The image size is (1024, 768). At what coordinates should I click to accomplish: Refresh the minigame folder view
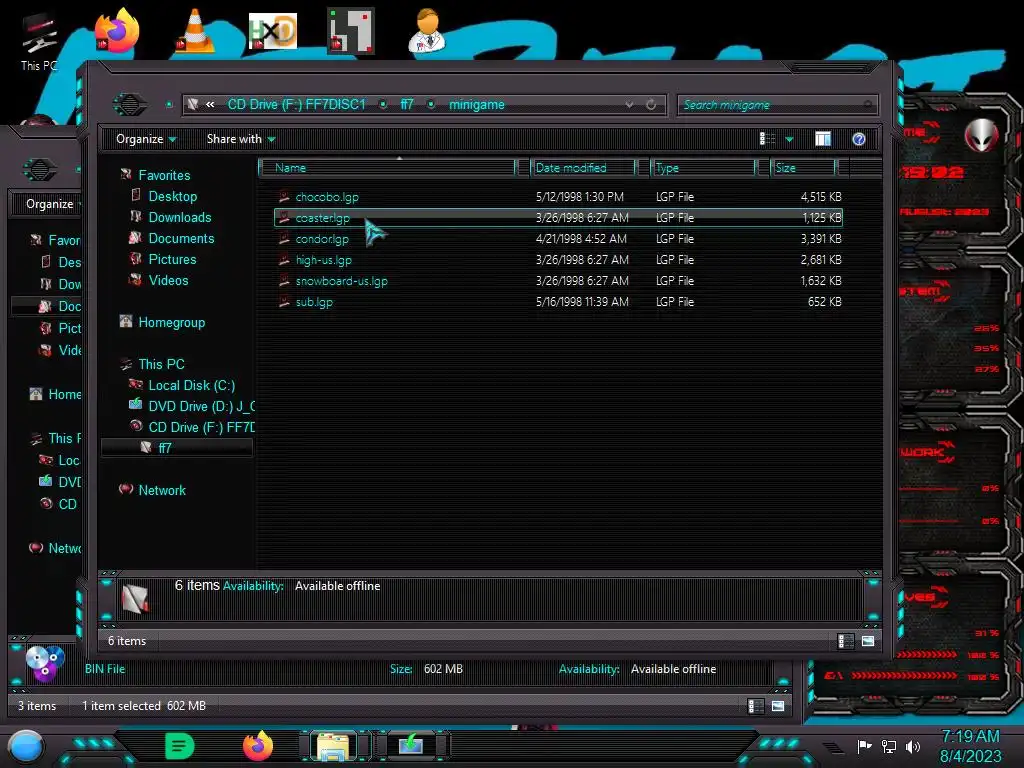(651, 104)
